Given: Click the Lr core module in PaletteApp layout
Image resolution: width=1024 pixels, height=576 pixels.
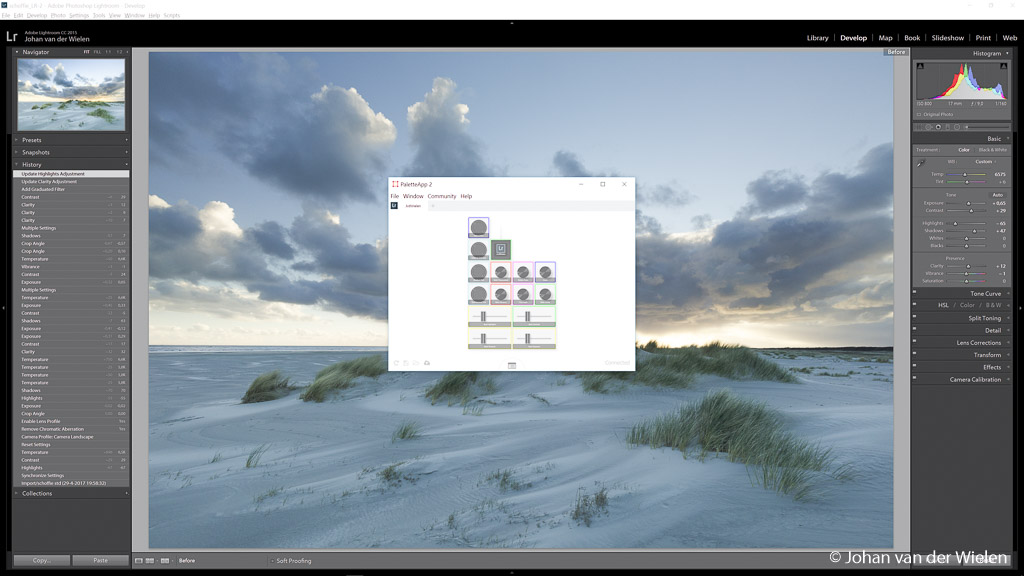Looking at the screenshot, I should (501, 249).
